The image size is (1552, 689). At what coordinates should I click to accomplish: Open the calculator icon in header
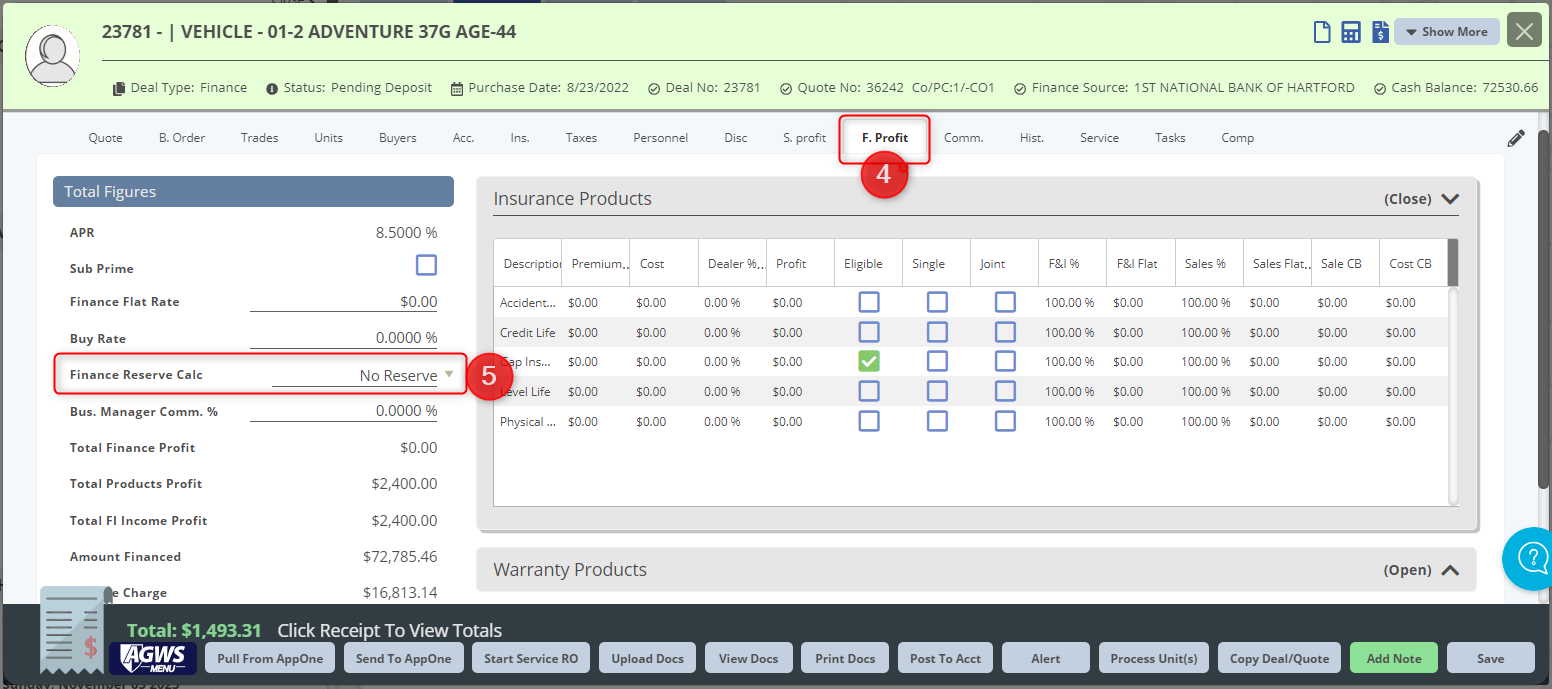1351,32
